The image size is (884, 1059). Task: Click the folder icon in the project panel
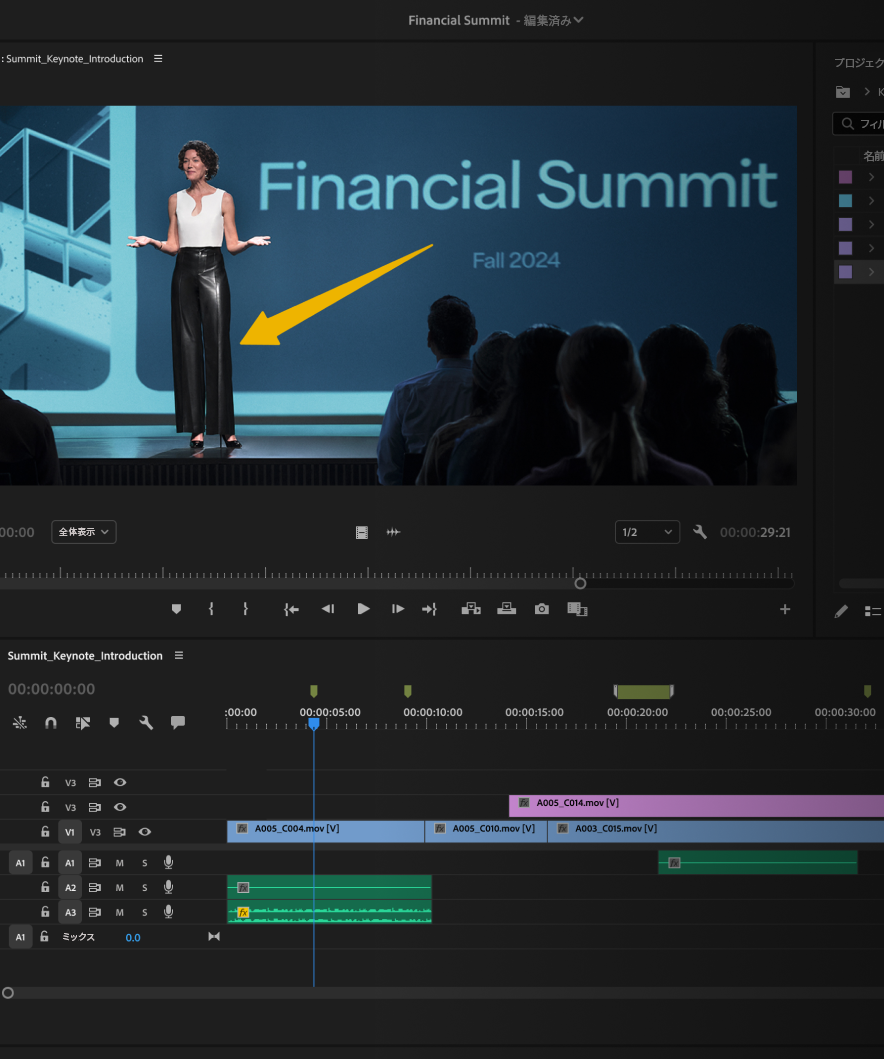(x=843, y=92)
